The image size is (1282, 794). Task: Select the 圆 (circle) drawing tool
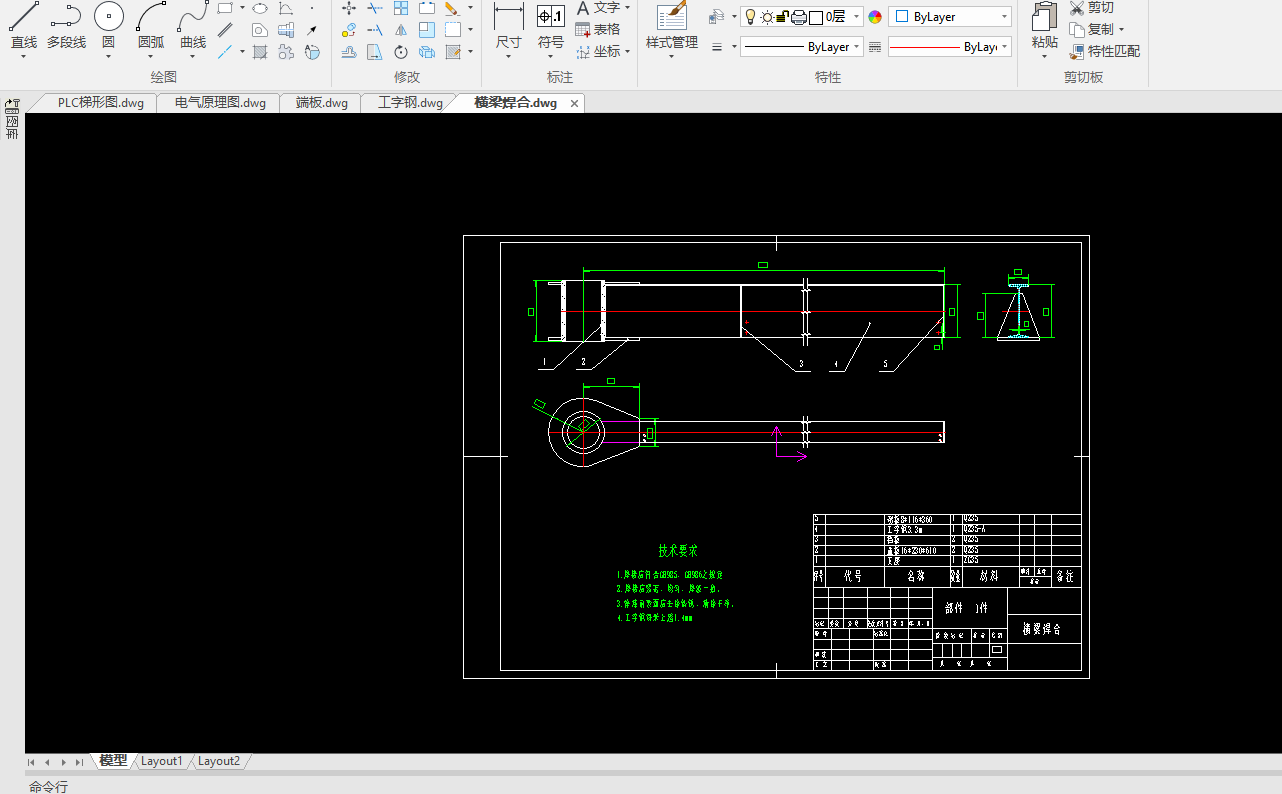pos(109,26)
